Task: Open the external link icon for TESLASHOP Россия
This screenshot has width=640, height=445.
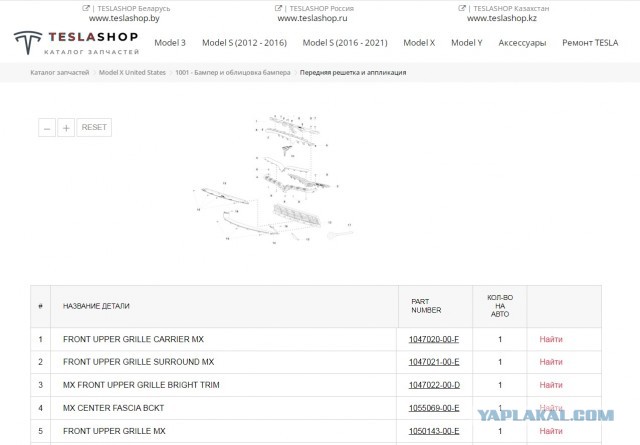Action: pyautogui.click(x=278, y=8)
